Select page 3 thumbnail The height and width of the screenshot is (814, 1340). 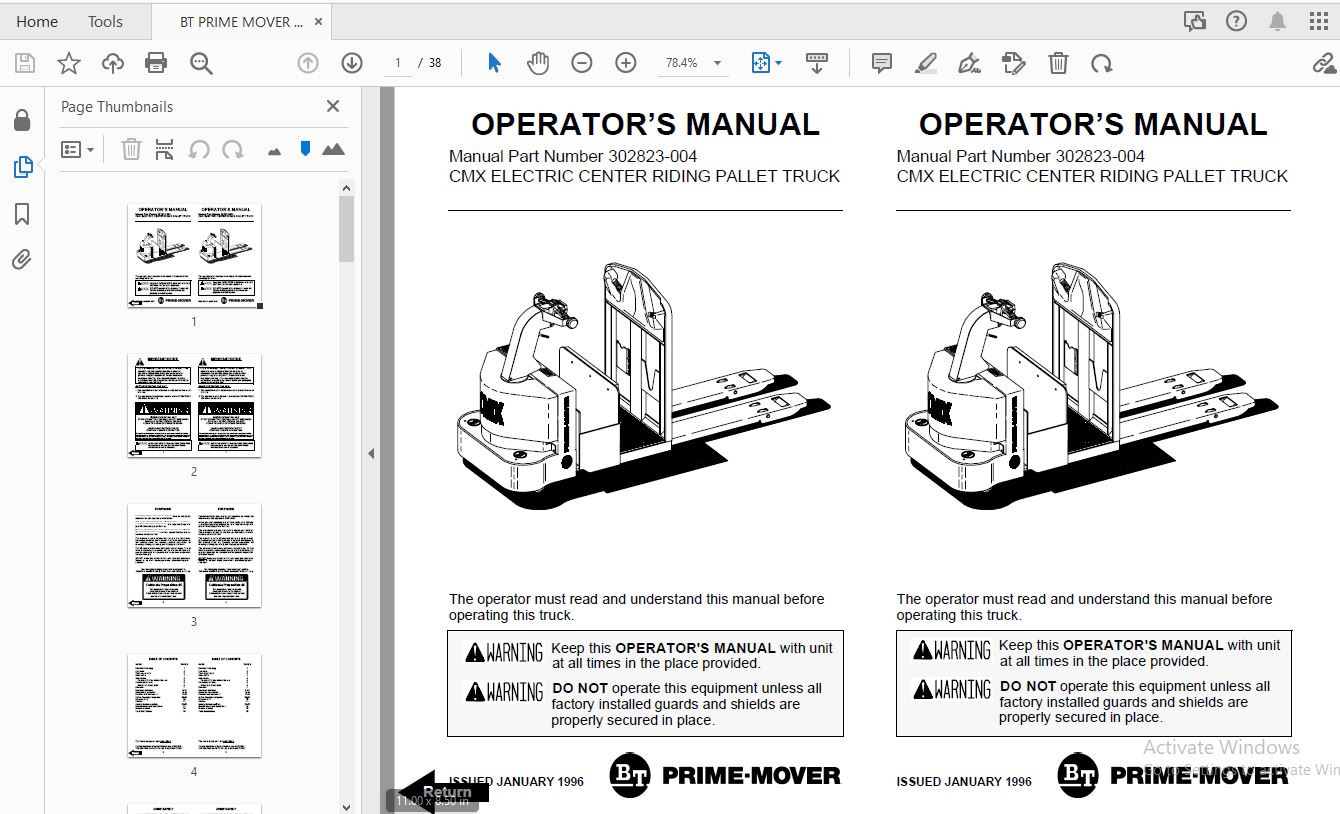pos(194,556)
